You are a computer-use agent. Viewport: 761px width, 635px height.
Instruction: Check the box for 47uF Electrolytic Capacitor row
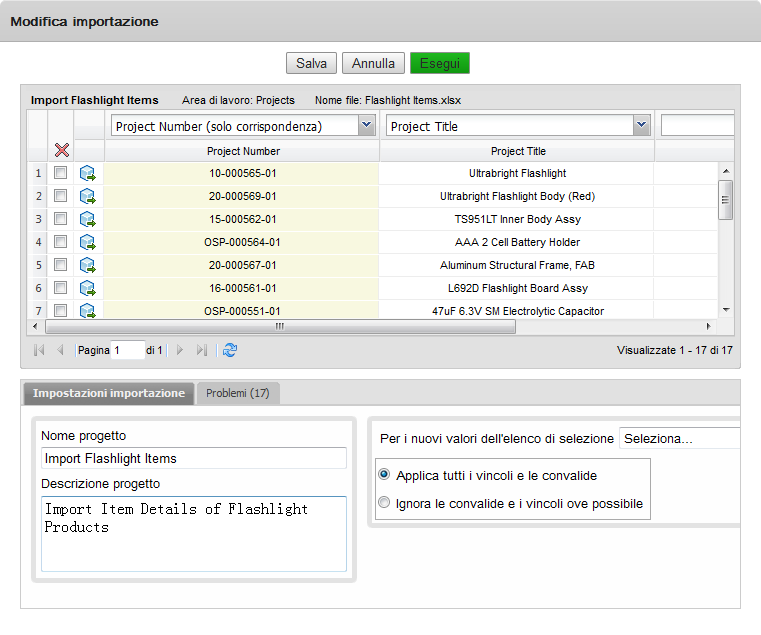(60, 311)
